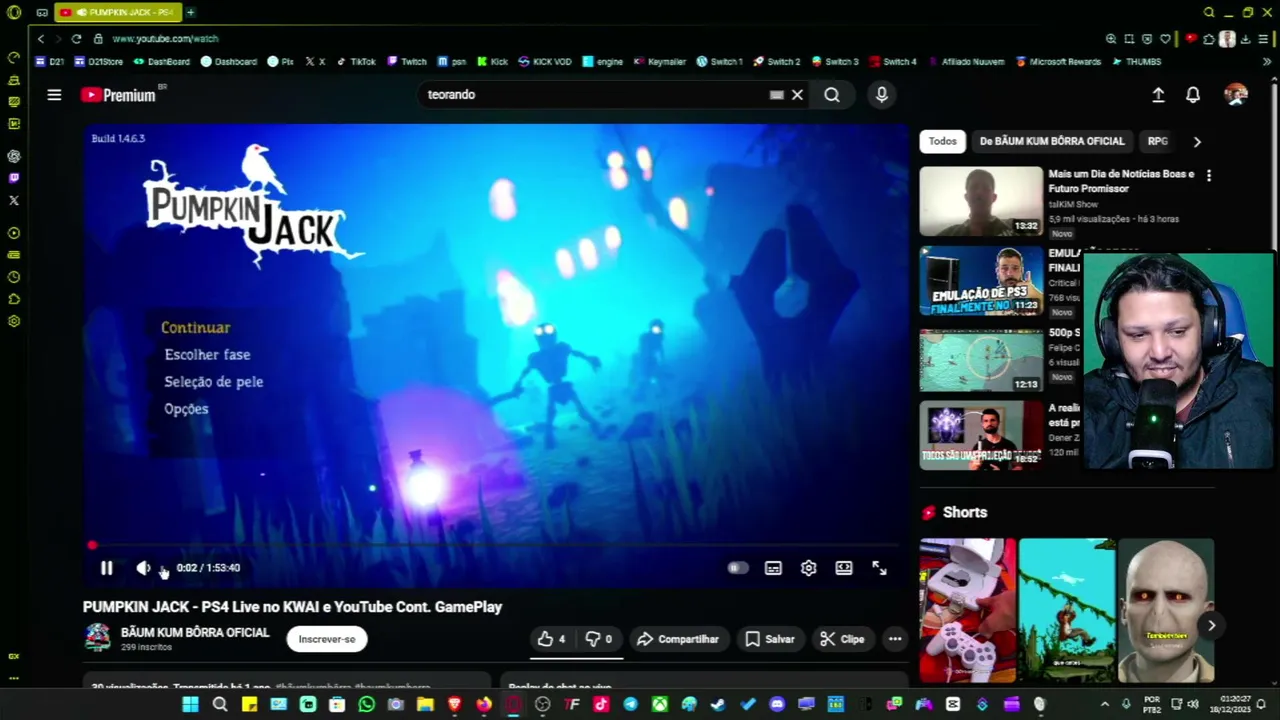Toggle the autoplay switch in player
The width and height of the screenshot is (1280, 720).
737,568
